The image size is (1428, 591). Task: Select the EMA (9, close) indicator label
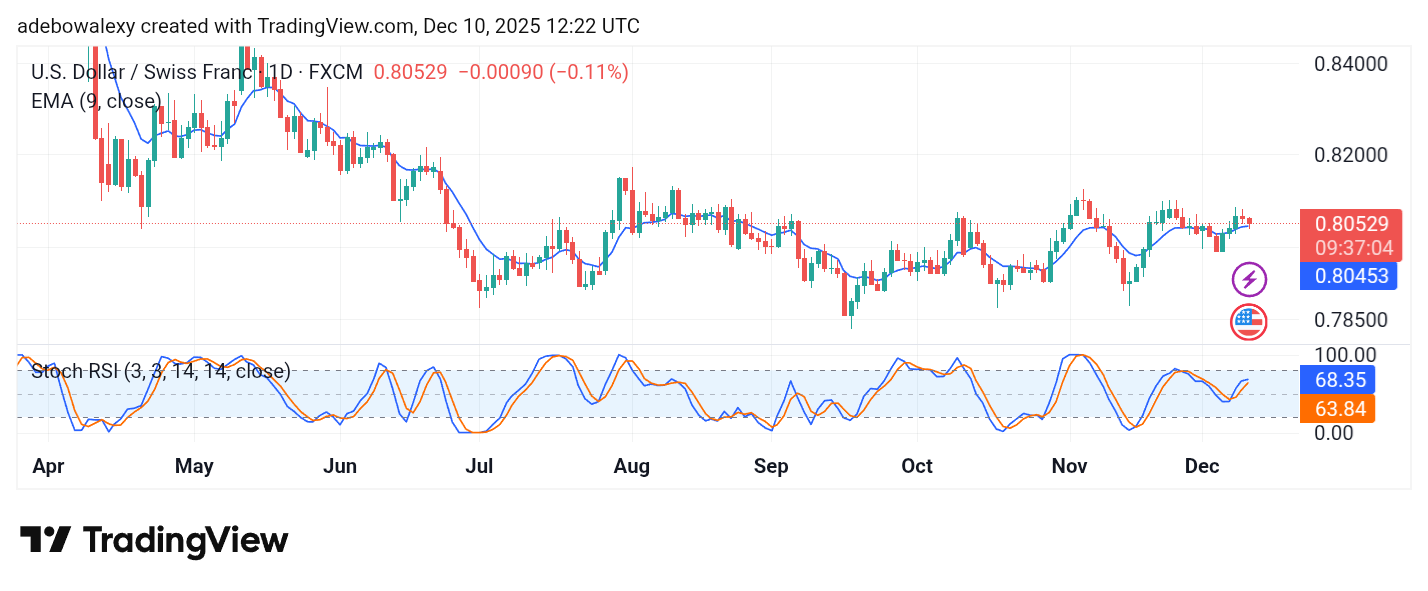tap(97, 101)
